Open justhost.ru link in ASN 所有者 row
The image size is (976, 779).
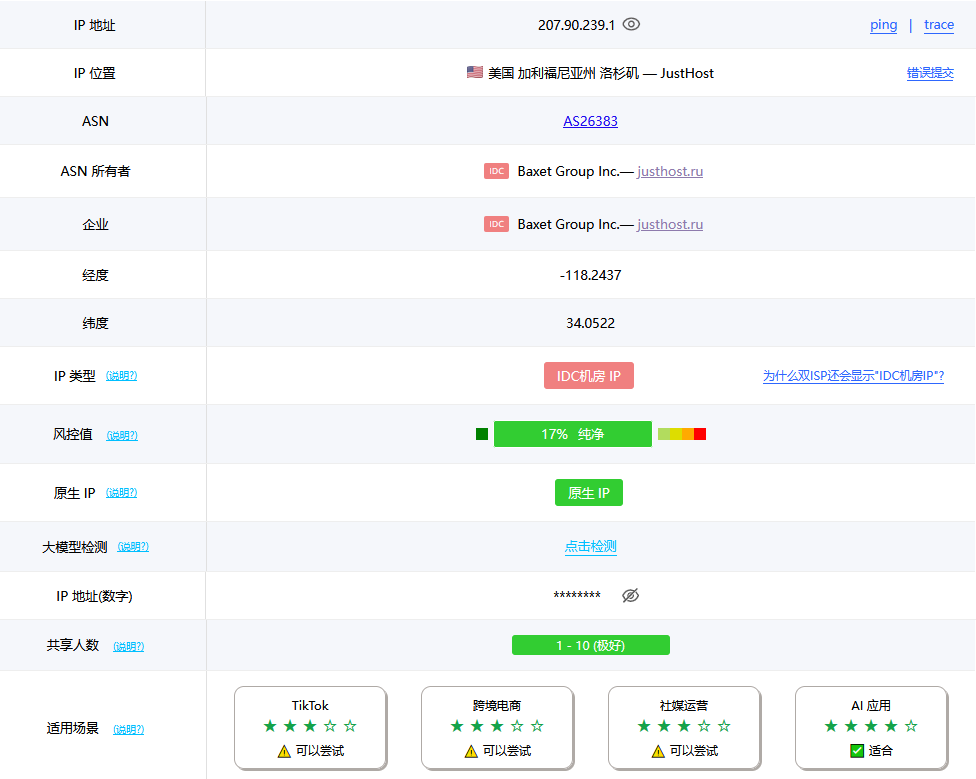[x=670, y=171]
